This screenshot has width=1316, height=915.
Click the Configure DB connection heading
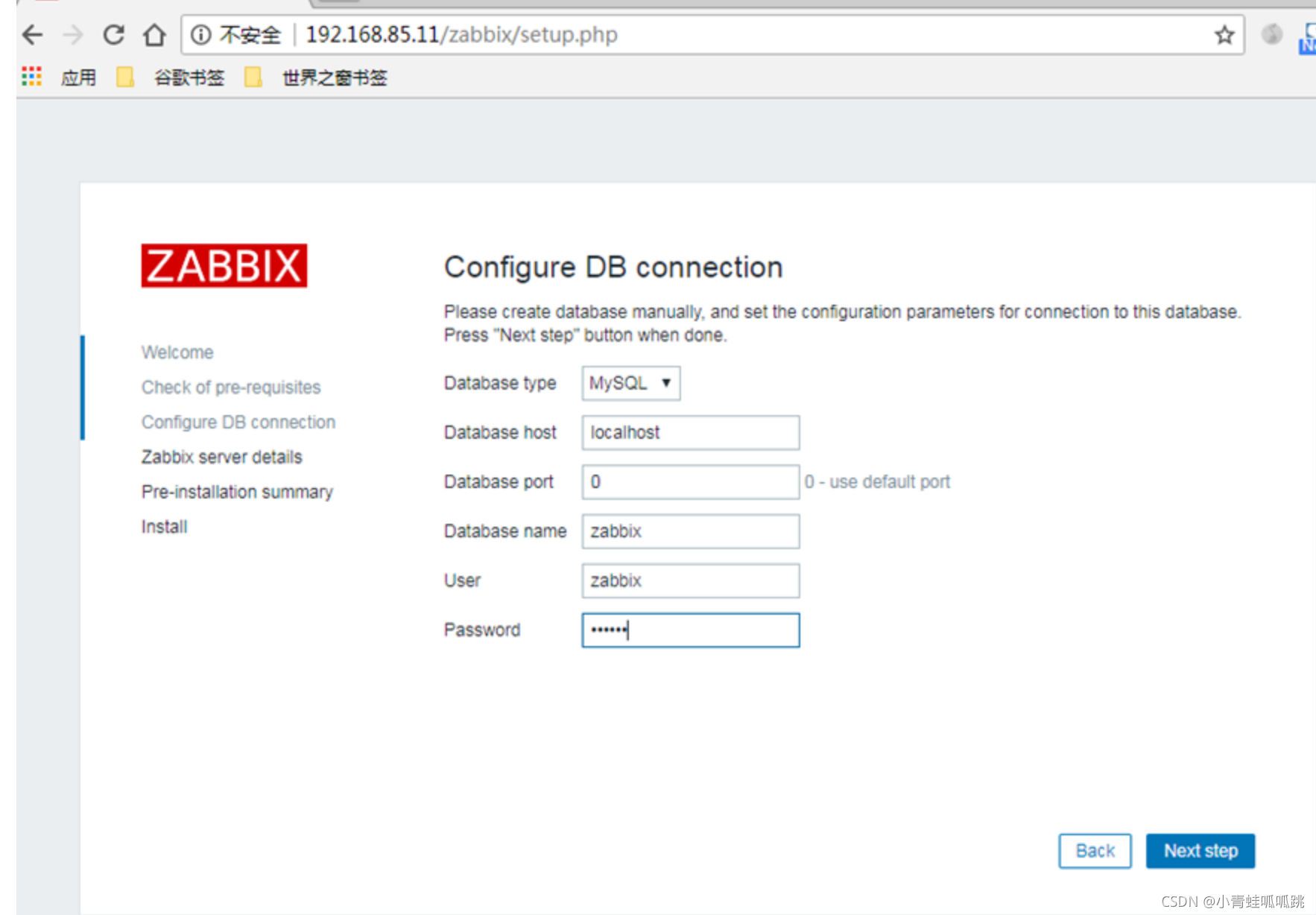[x=613, y=267]
